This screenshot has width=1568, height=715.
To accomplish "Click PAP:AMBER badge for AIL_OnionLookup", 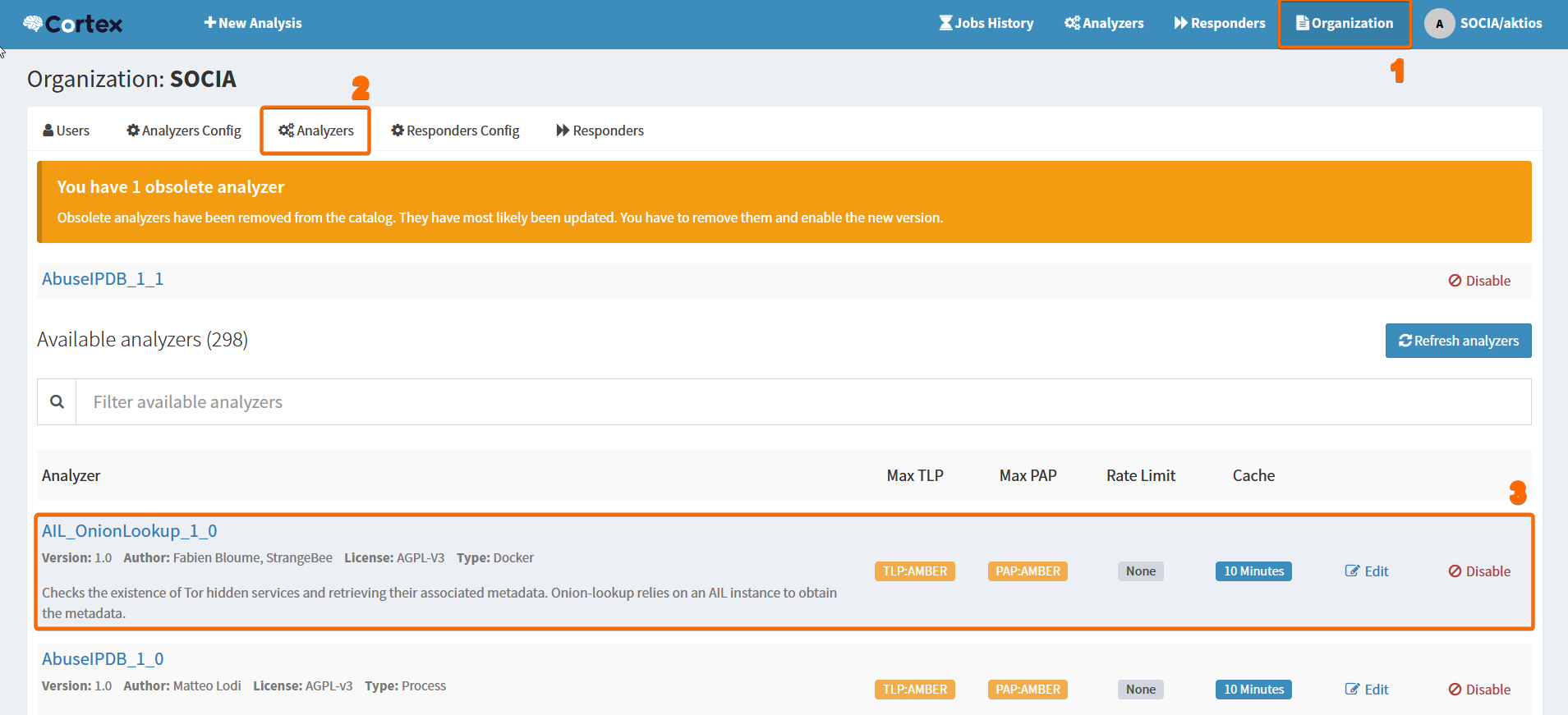I will coord(1028,571).
